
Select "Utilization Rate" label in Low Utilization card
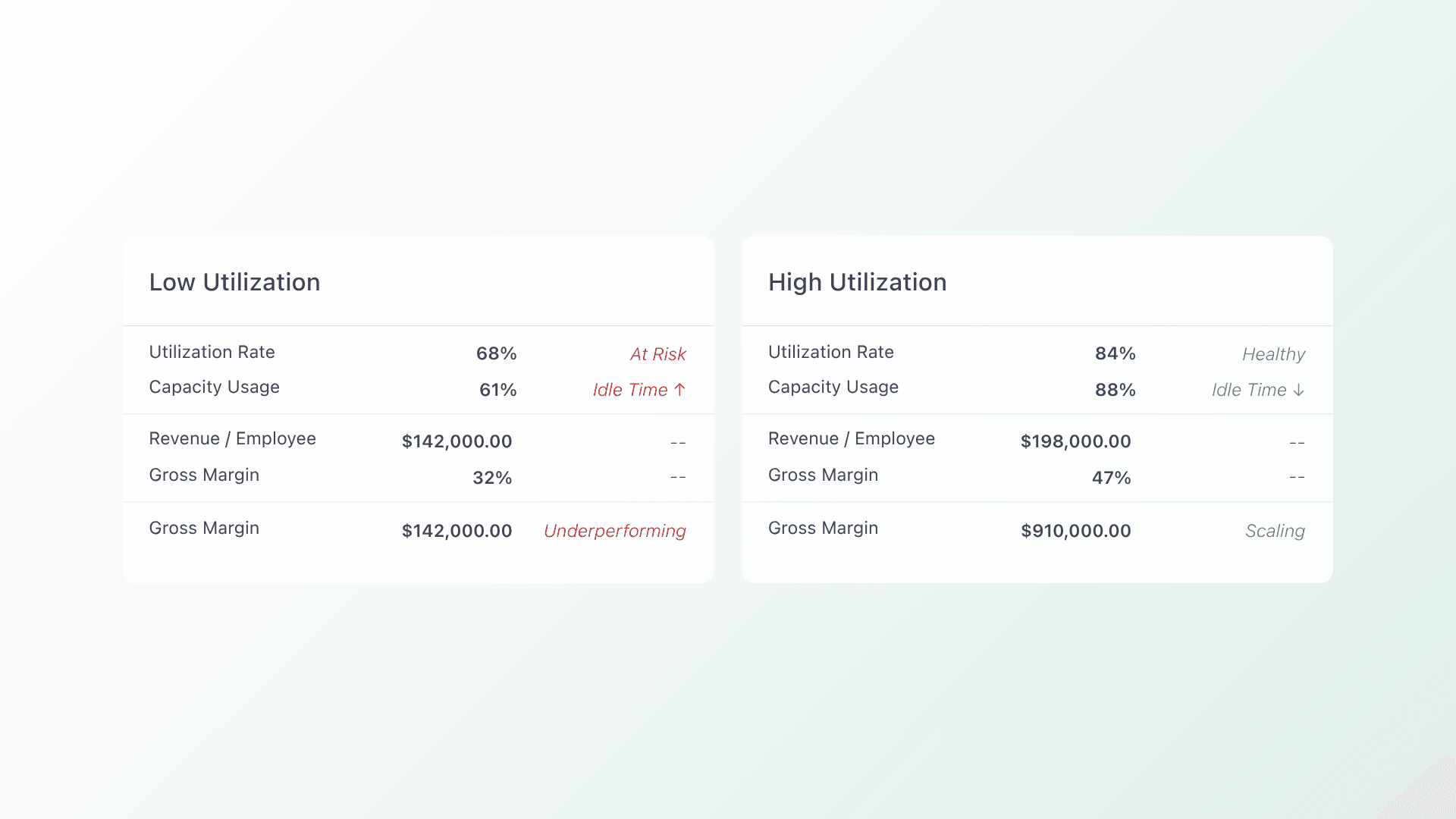[x=212, y=352]
